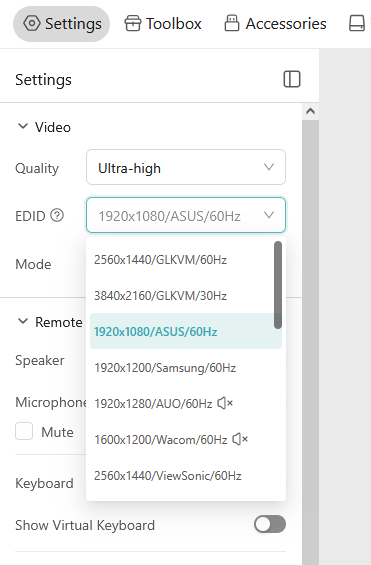This screenshot has height=565, width=371.
Task: Click the settings panel vertical scrollbar
Action: click(x=310, y=342)
